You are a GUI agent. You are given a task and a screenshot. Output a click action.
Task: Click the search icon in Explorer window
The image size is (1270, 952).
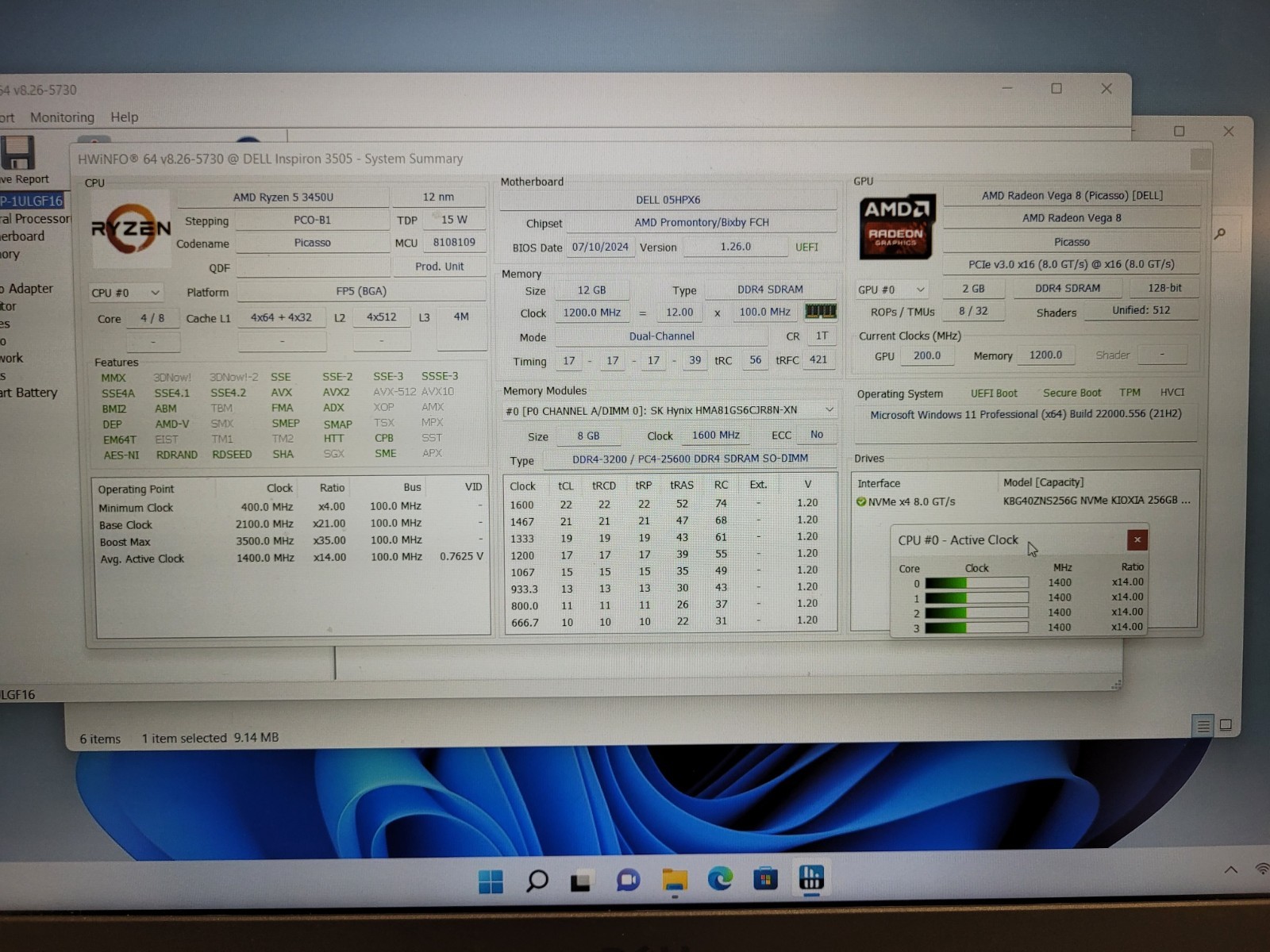1220,233
